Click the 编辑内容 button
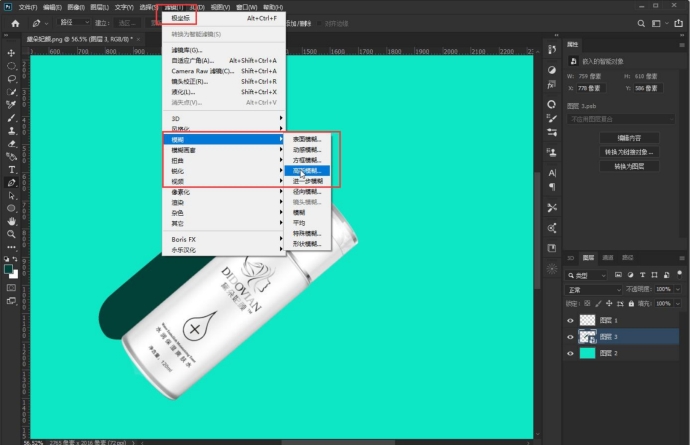 coord(629,138)
